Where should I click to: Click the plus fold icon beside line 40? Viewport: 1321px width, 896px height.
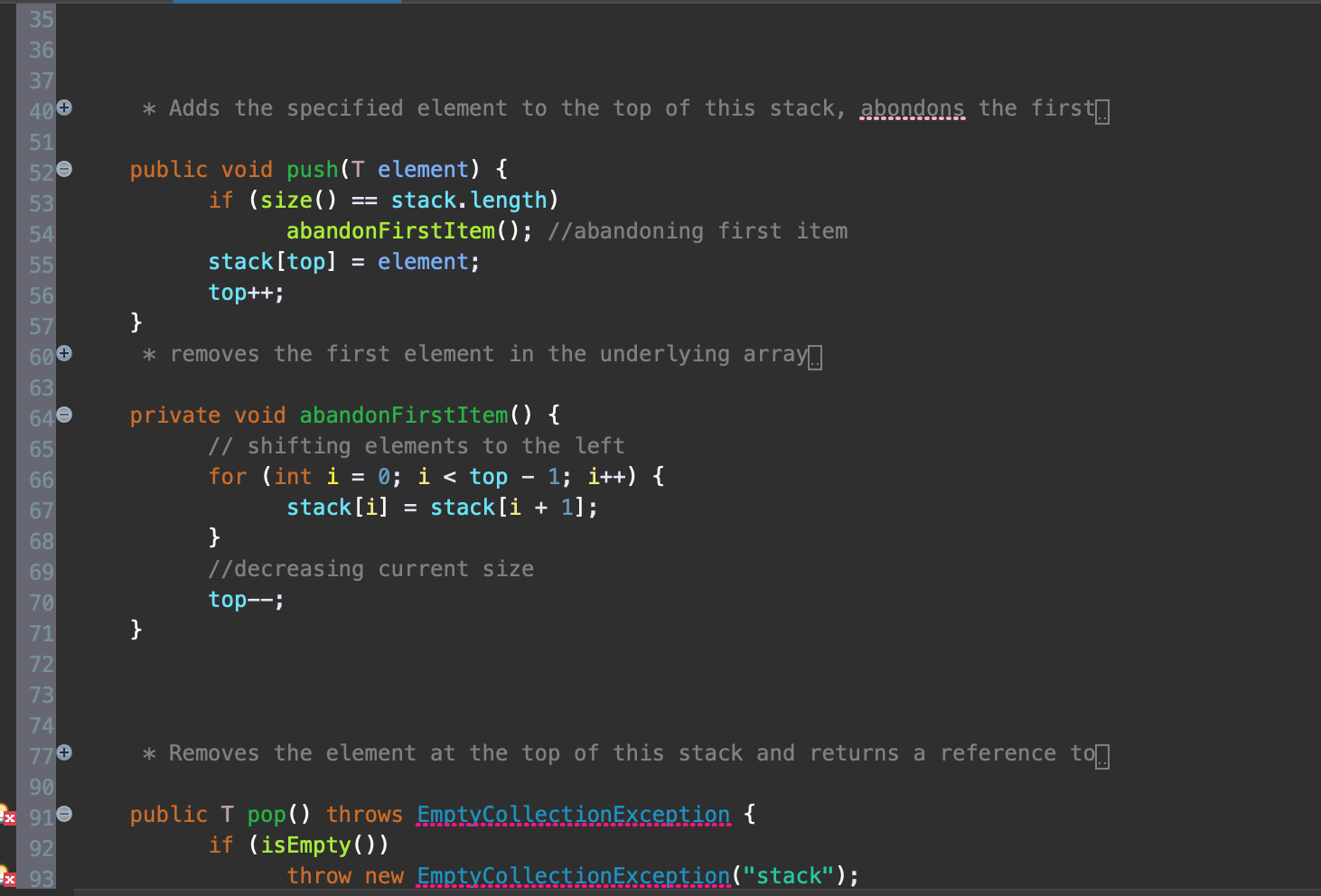(63, 107)
